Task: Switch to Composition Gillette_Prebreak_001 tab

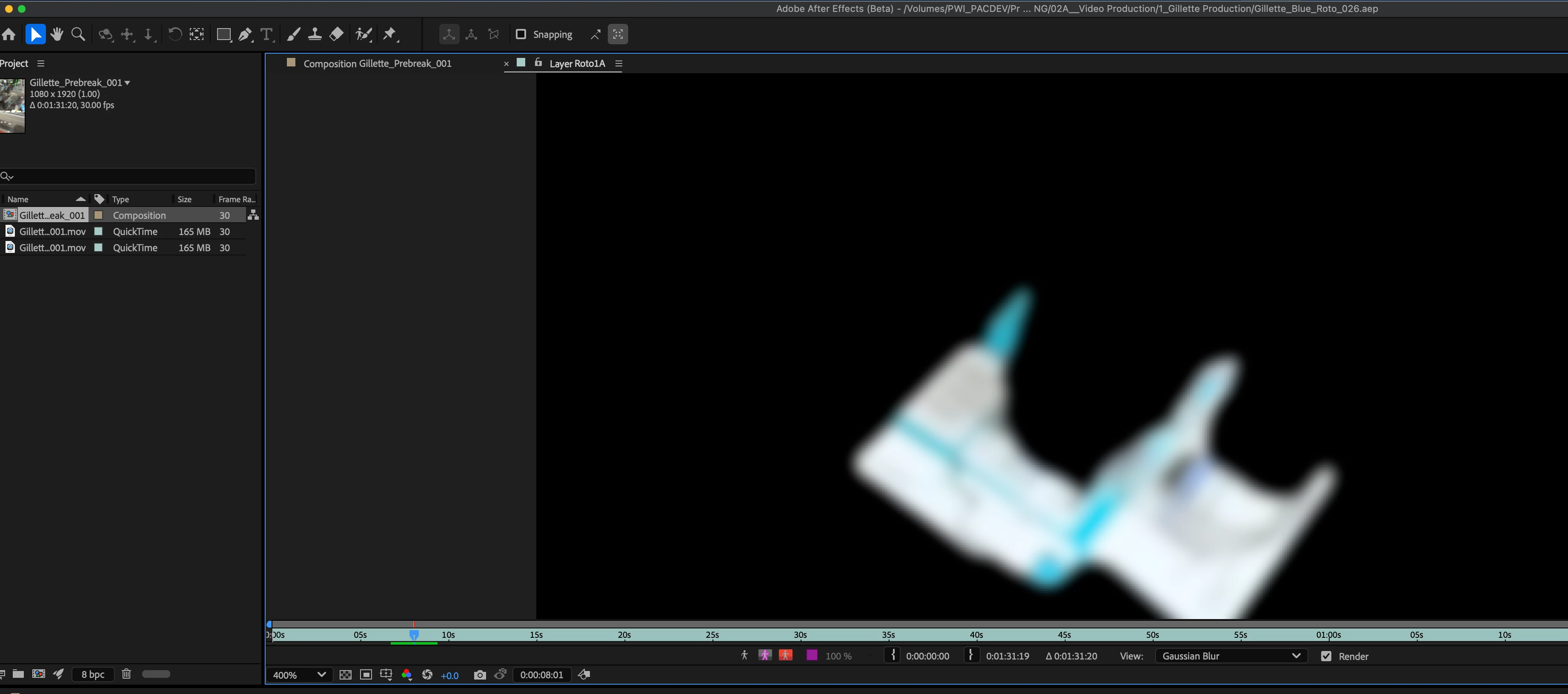Action: tap(377, 63)
